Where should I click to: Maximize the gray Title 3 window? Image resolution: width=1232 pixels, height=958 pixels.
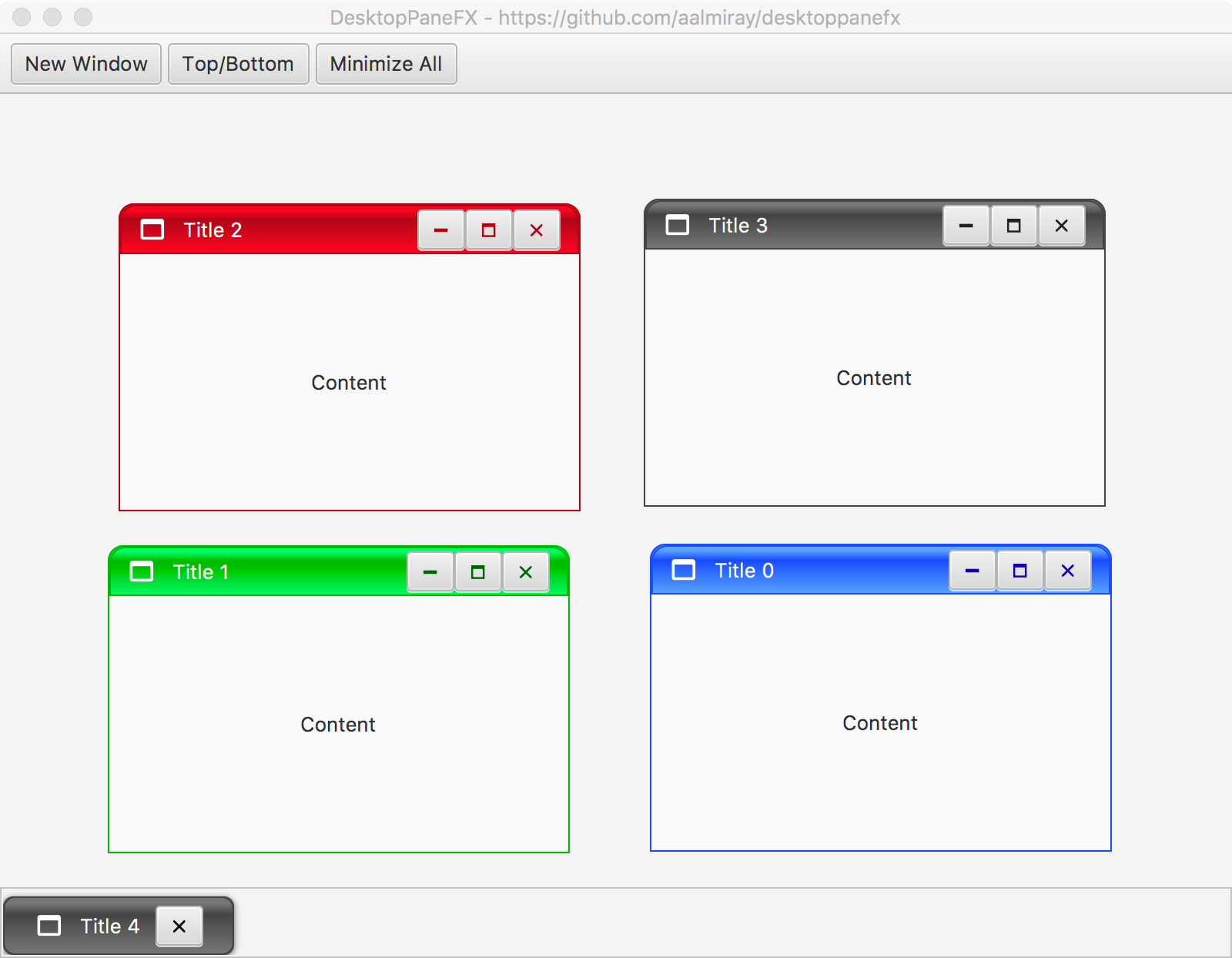(x=1014, y=226)
